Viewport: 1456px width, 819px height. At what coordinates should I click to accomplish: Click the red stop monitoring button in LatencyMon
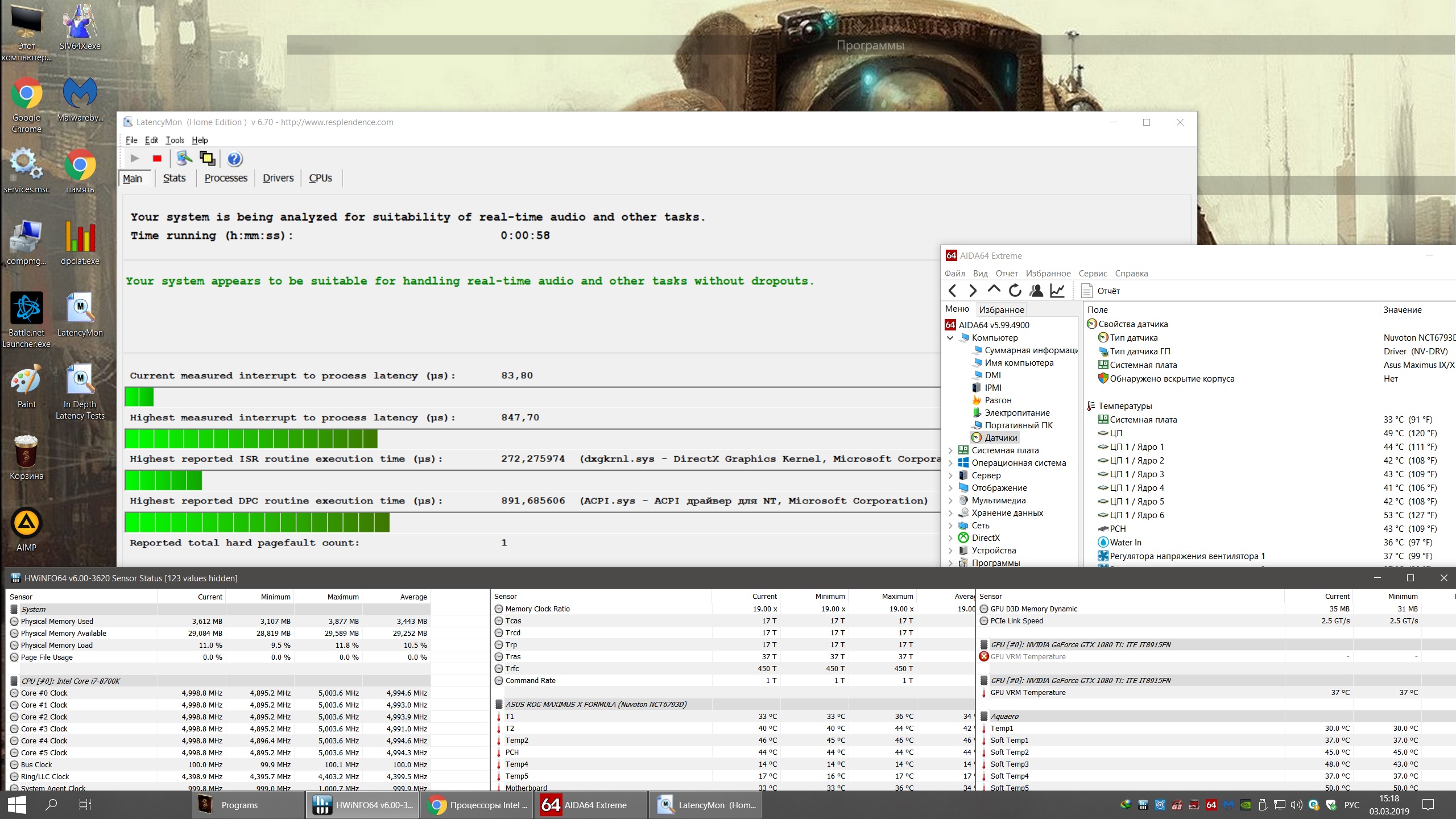click(158, 159)
